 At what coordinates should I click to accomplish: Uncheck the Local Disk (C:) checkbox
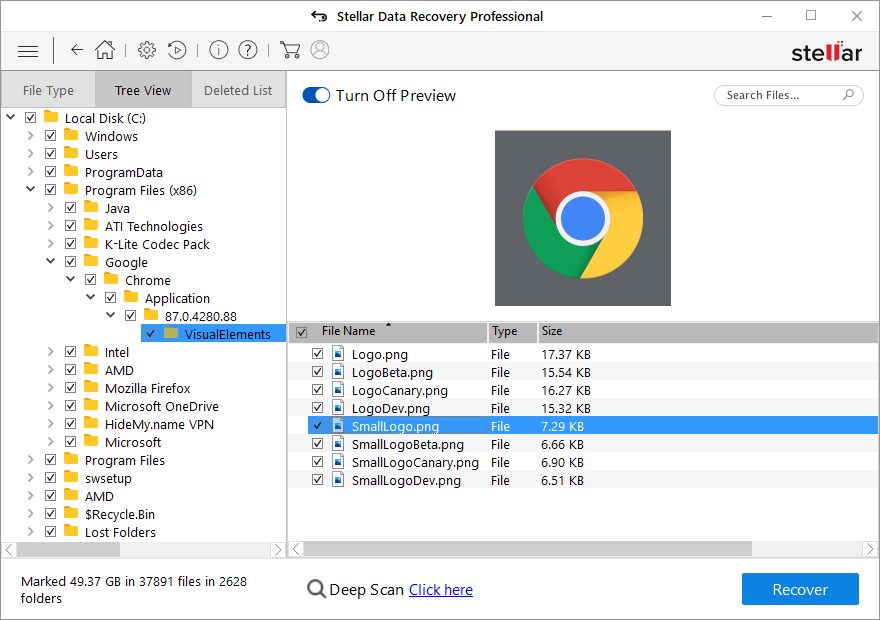[x=30, y=118]
